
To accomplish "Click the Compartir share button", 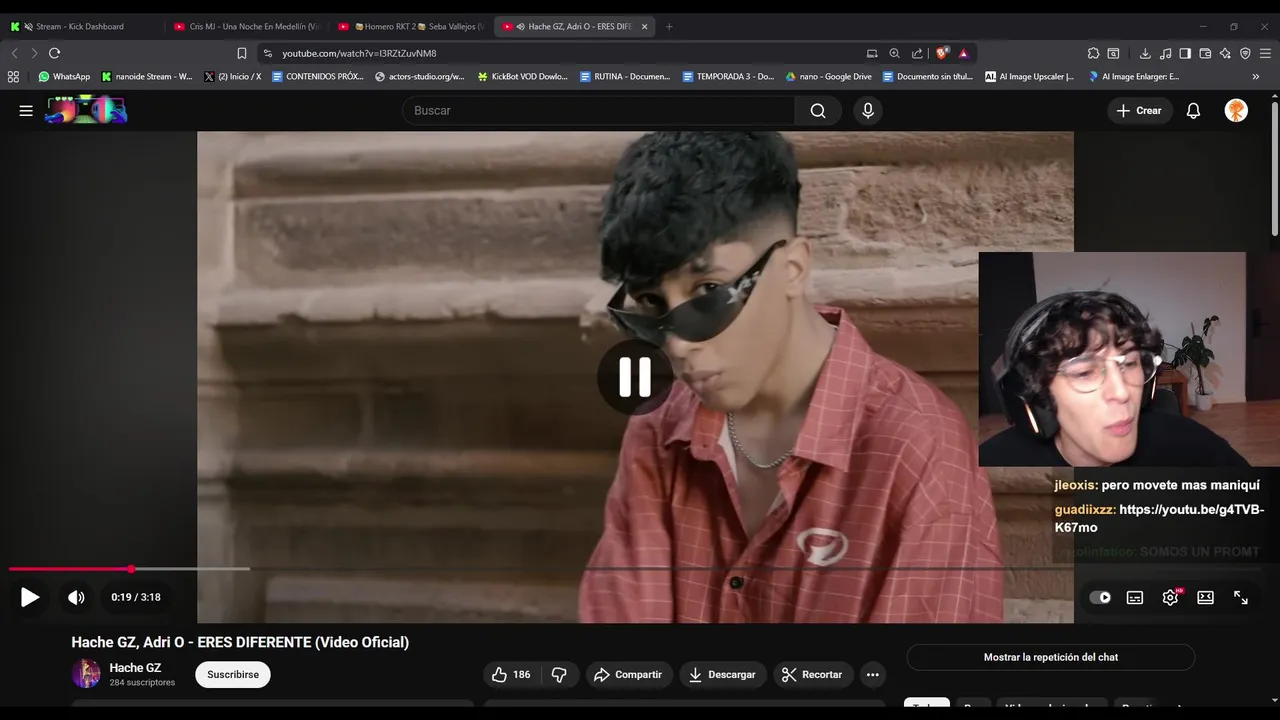I will 628,675.
